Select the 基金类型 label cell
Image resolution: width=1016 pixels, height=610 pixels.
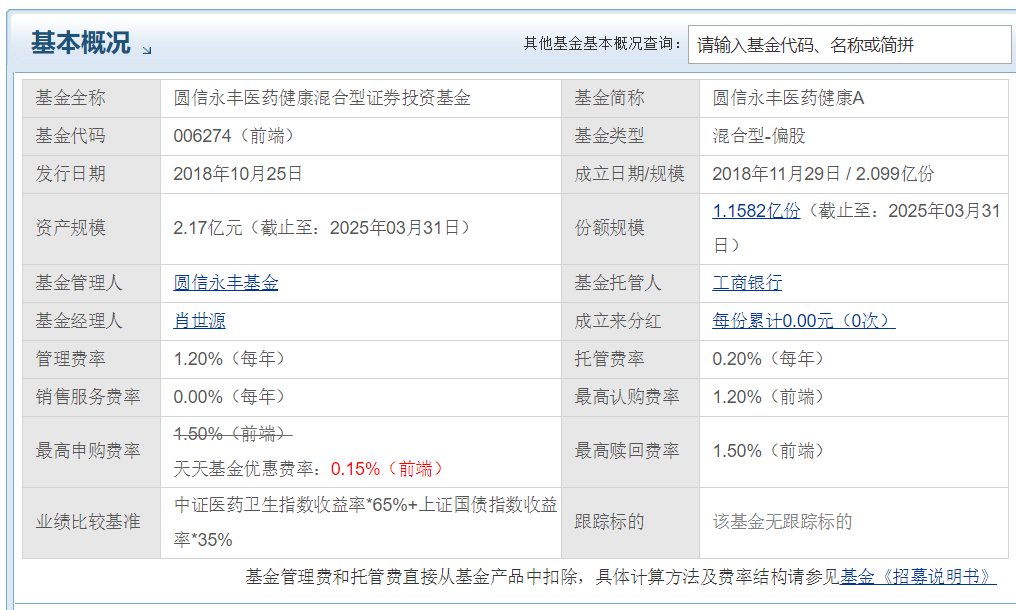[630, 136]
